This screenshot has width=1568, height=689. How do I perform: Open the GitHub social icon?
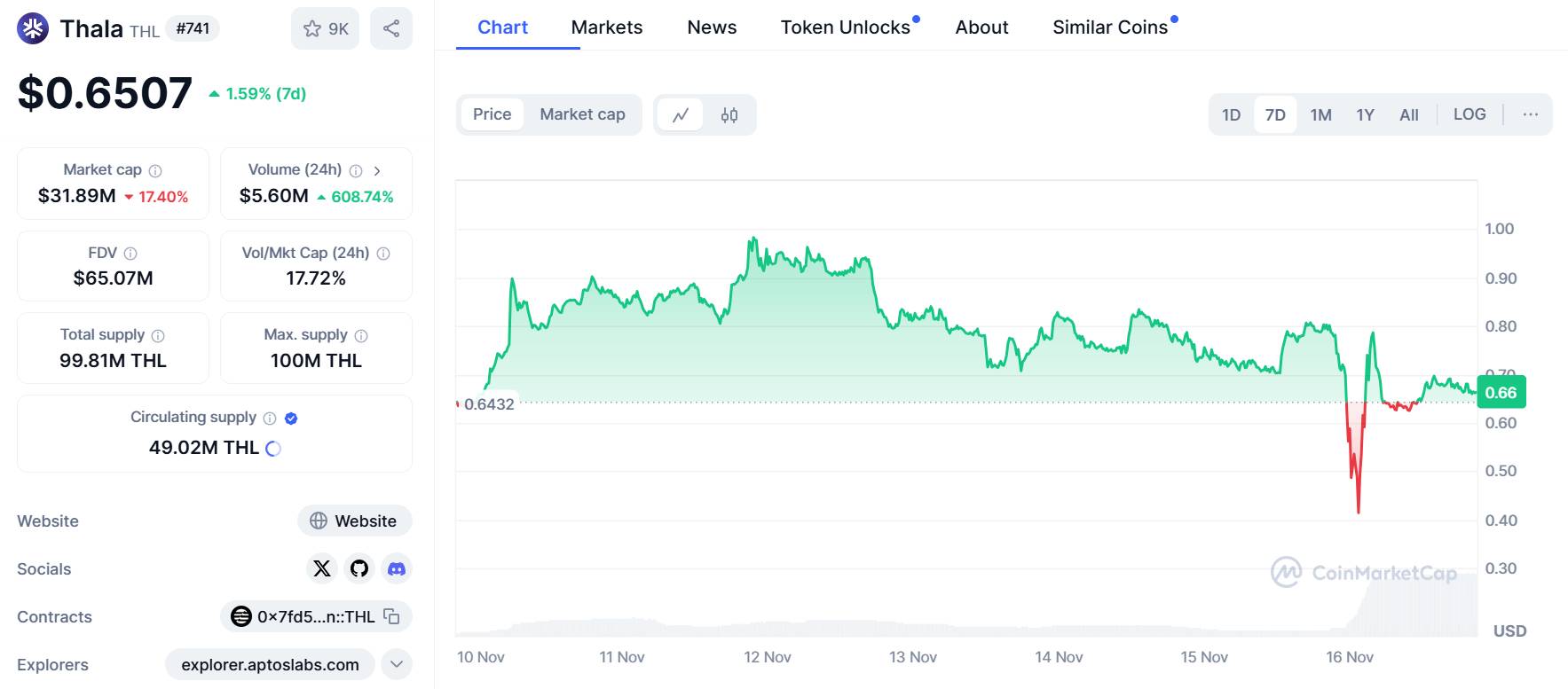point(359,568)
